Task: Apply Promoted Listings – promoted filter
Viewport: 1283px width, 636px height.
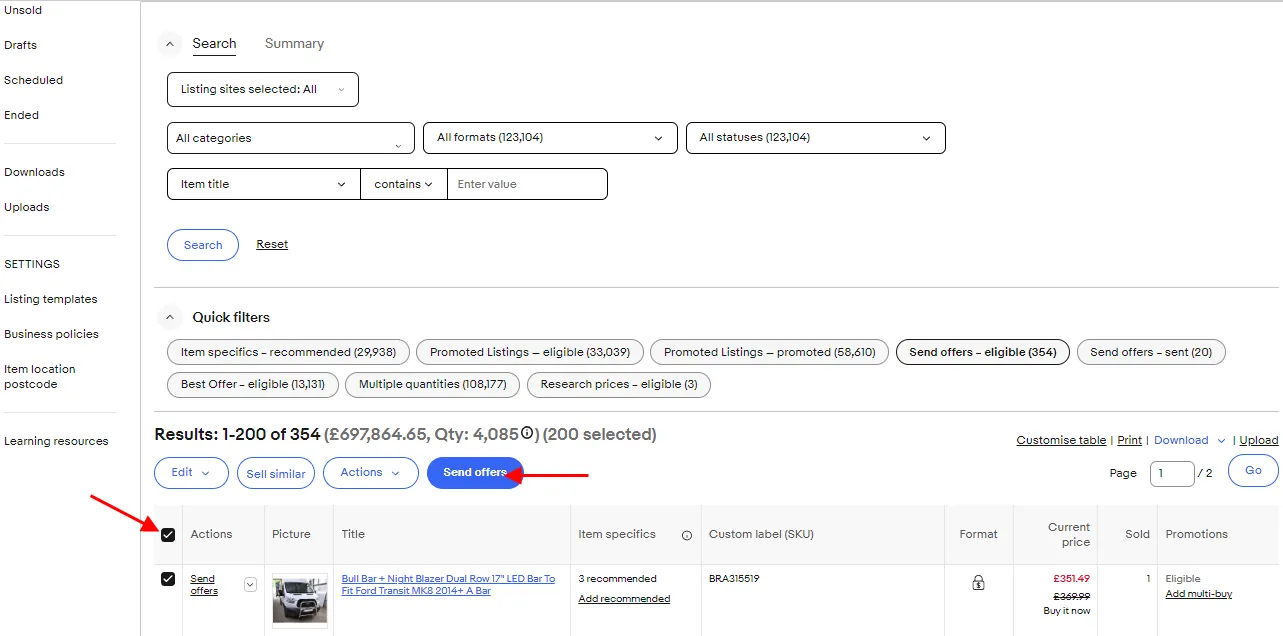Action: [x=770, y=352]
